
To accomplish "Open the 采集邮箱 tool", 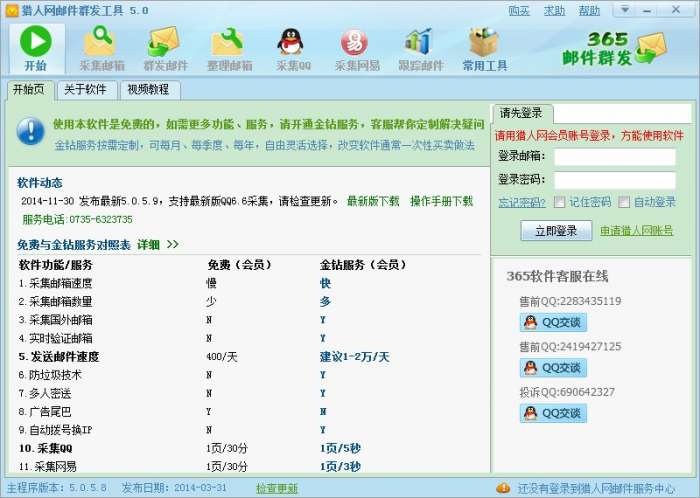I will pyautogui.click(x=102, y=49).
